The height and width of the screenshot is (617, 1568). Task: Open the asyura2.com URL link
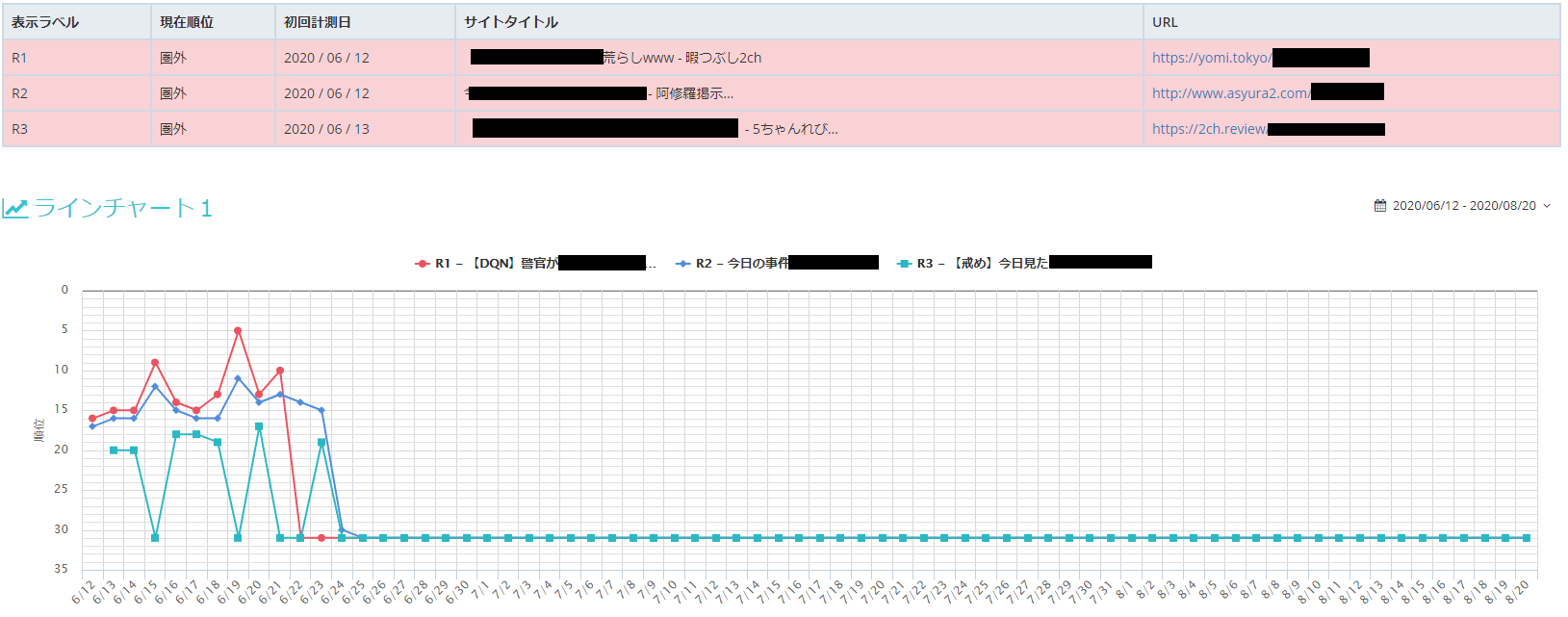coord(1230,93)
